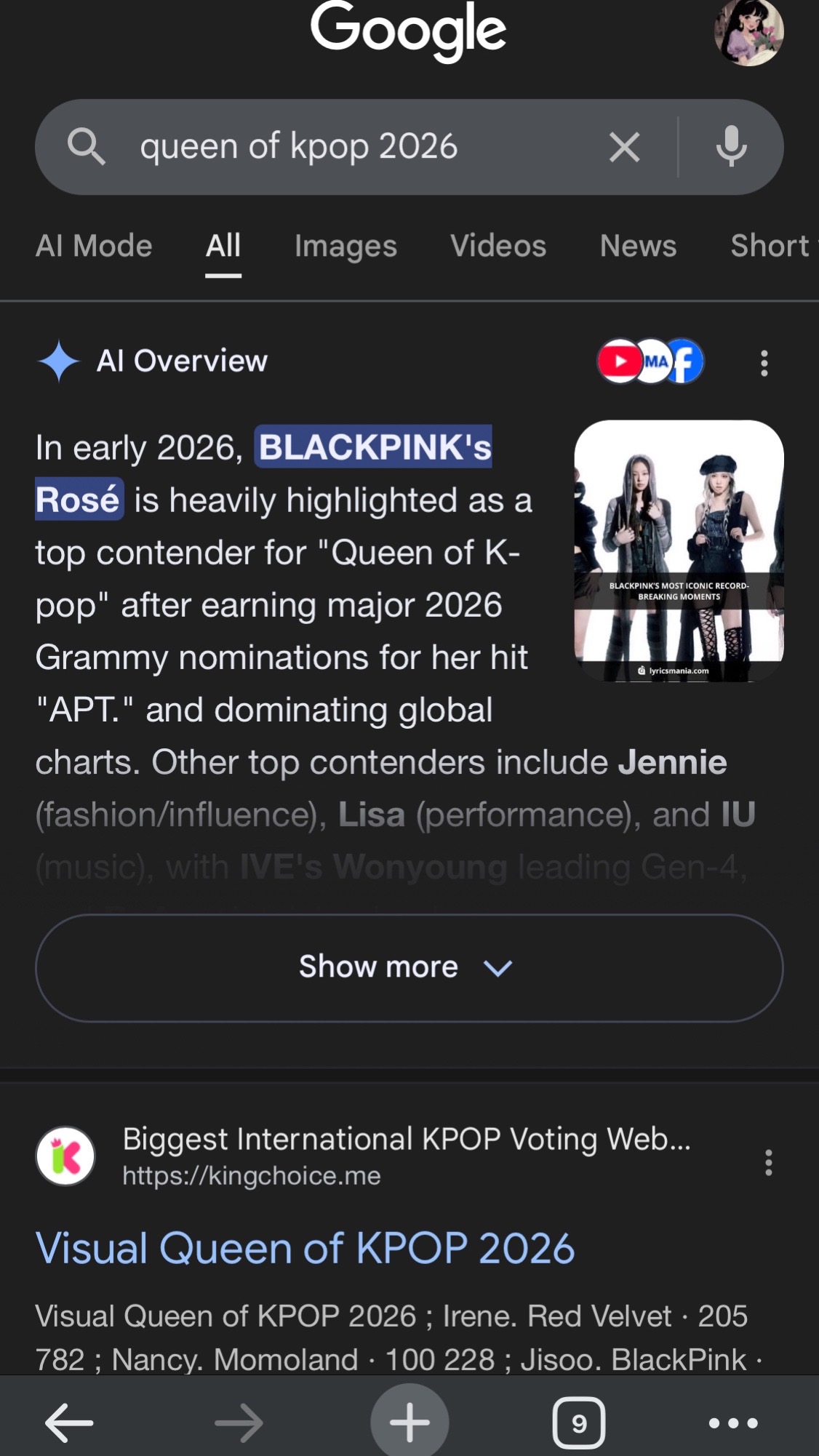This screenshot has width=819, height=1456.
Task: Open the account profile avatar
Action: tap(748, 32)
